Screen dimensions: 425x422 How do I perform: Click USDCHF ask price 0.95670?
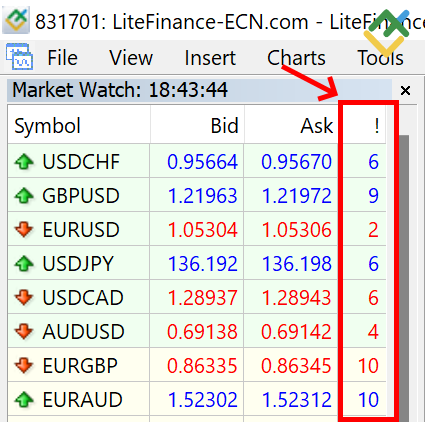[296, 162]
